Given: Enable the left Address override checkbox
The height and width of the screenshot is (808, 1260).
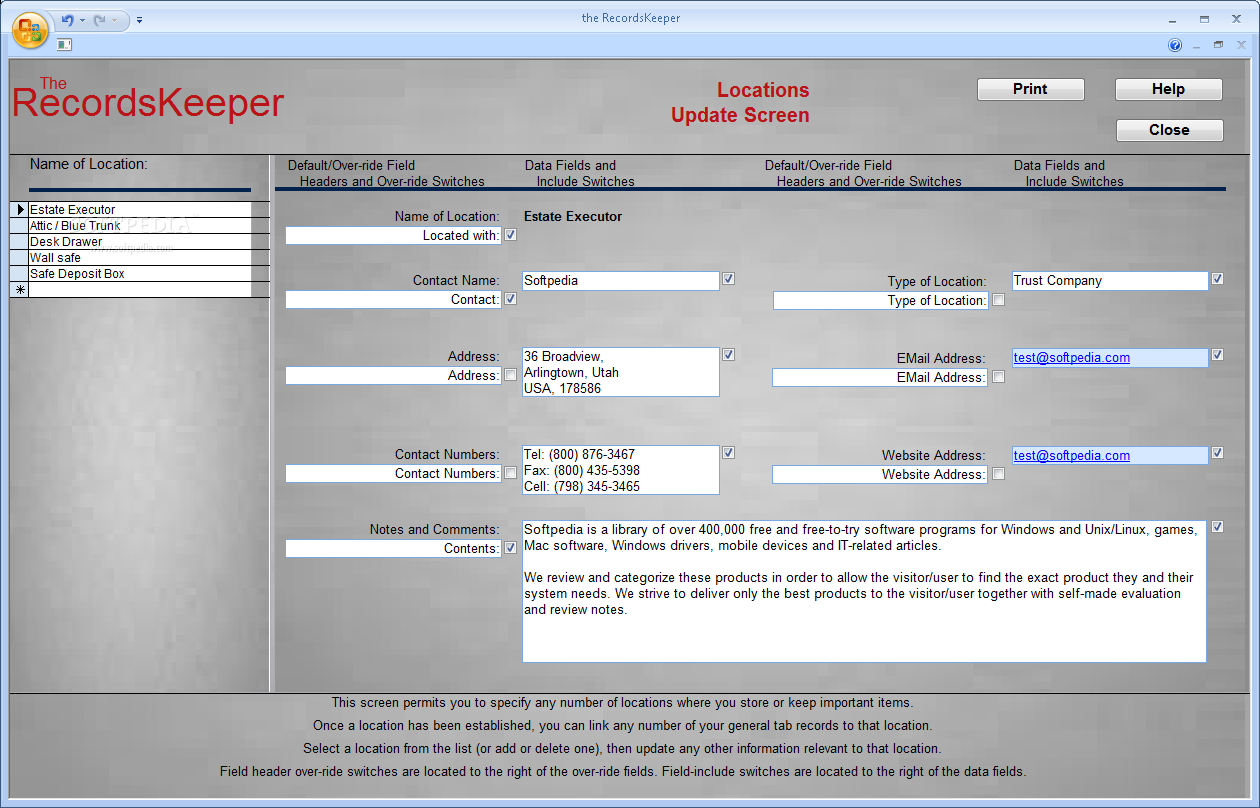Looking at the screenshot, I should pos(510,375).
